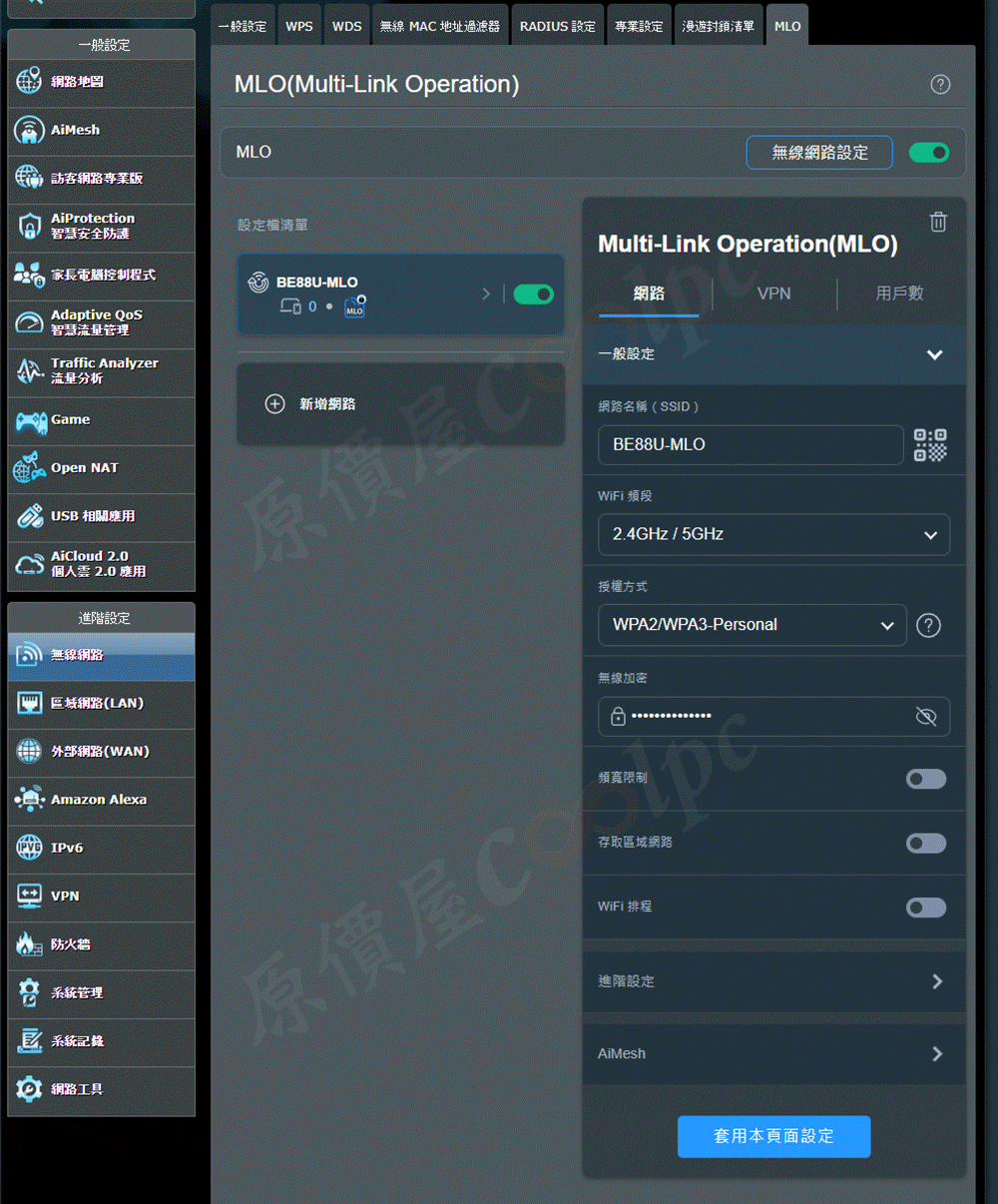Open the Adaptive QoS gauge icon

[29, 322]
